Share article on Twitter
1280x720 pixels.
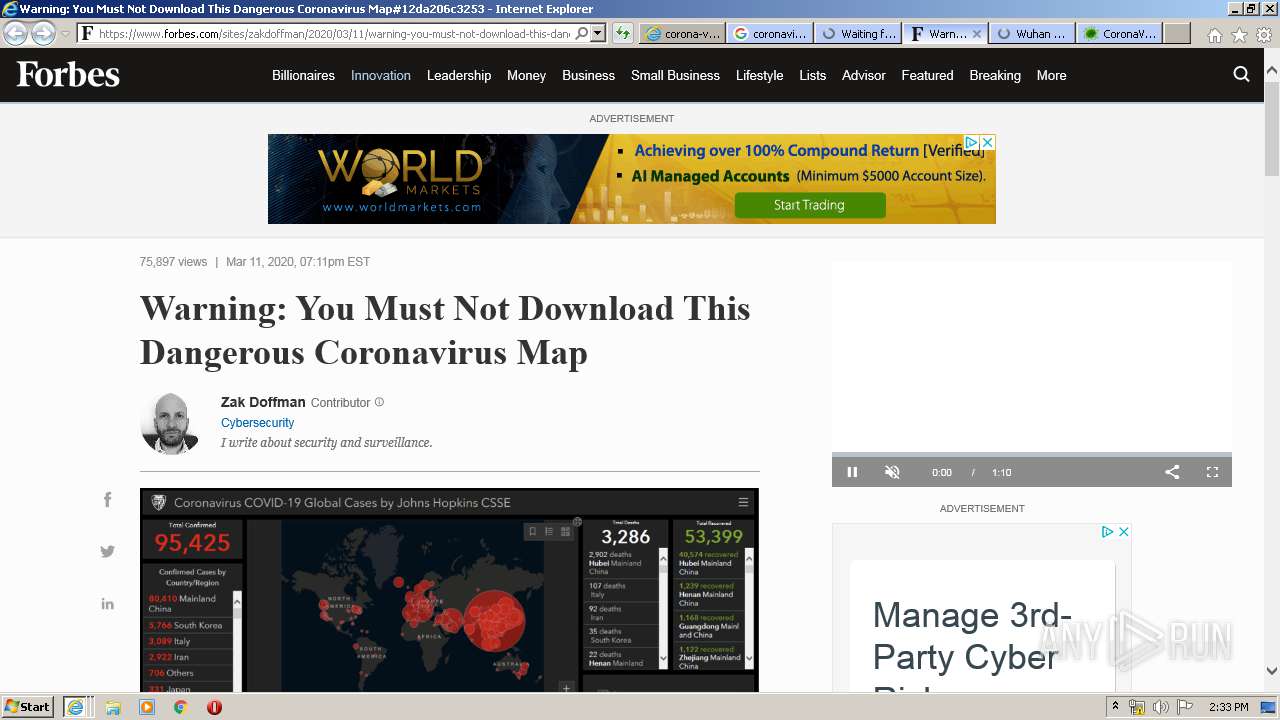tap(108, 551)
